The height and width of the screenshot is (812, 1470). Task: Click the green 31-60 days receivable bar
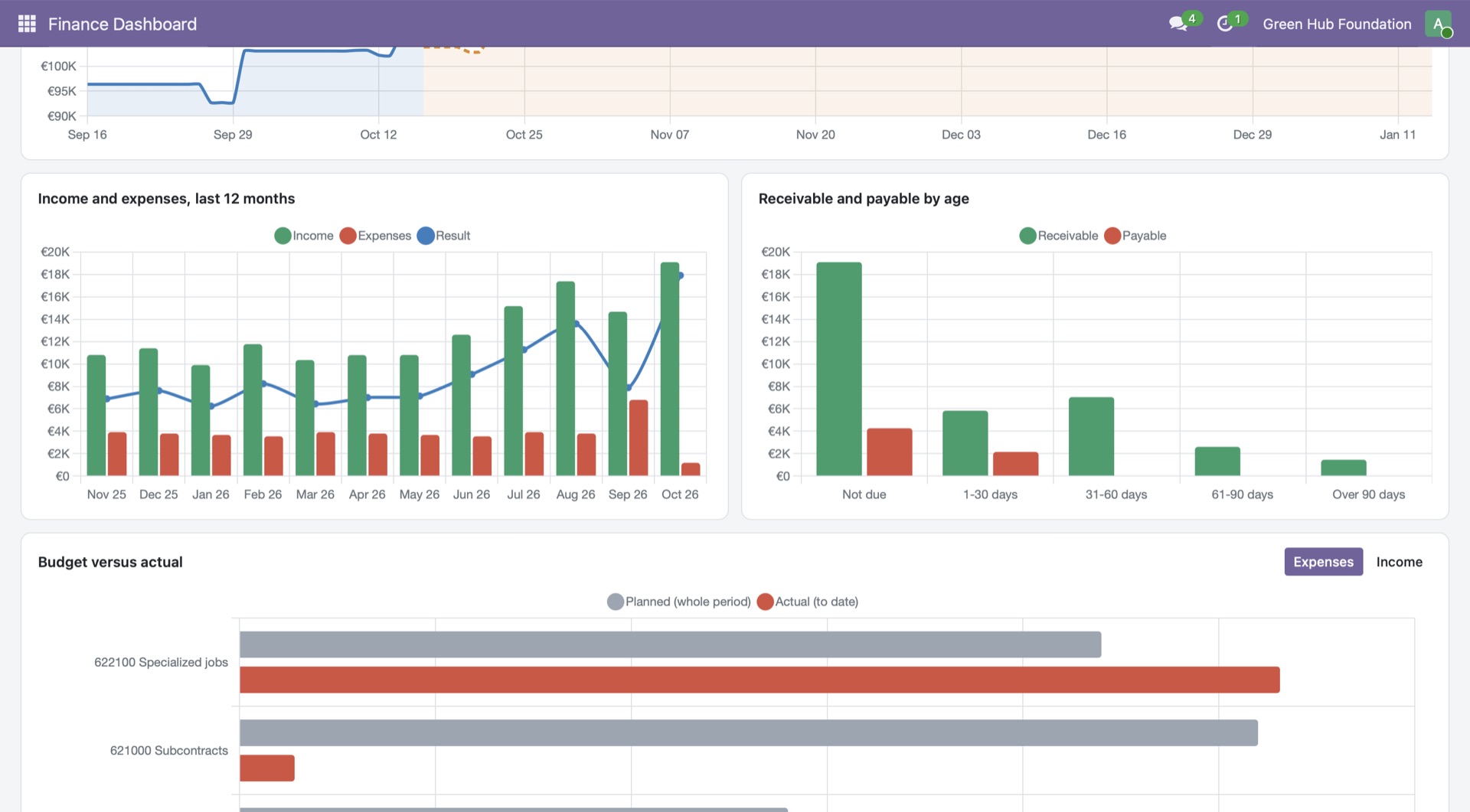click(1091, 436)
